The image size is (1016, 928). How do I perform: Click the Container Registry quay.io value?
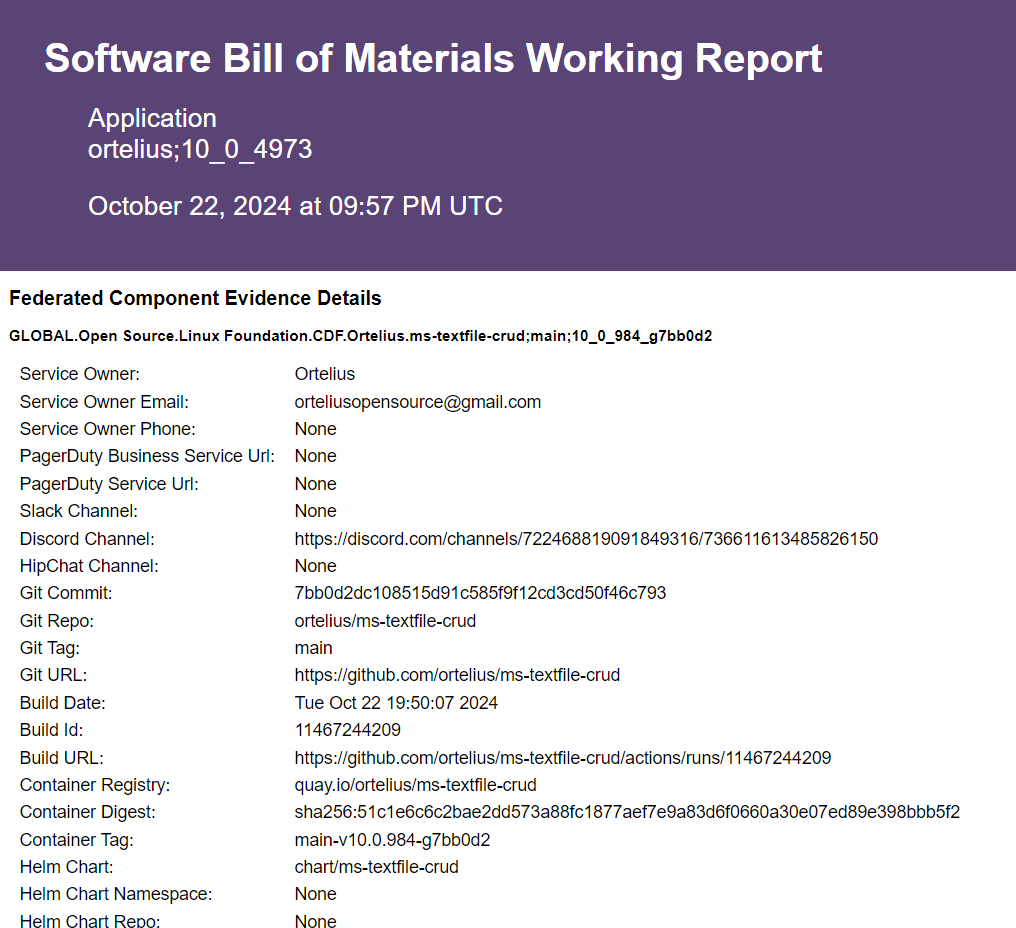pyautogui.click(x=415, y=785)
